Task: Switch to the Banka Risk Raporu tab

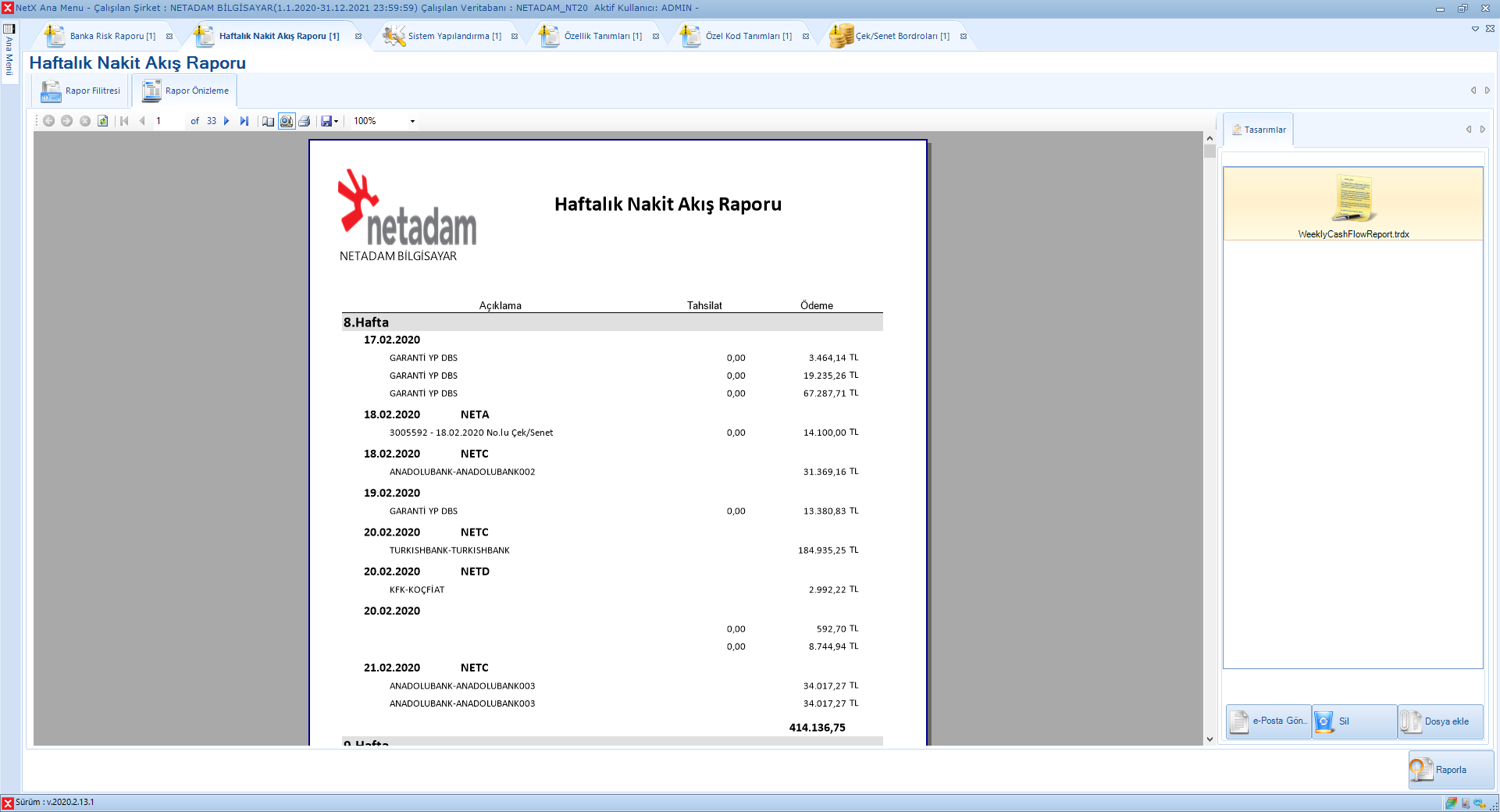Action: pyautogui.click(x=112, y=36)
